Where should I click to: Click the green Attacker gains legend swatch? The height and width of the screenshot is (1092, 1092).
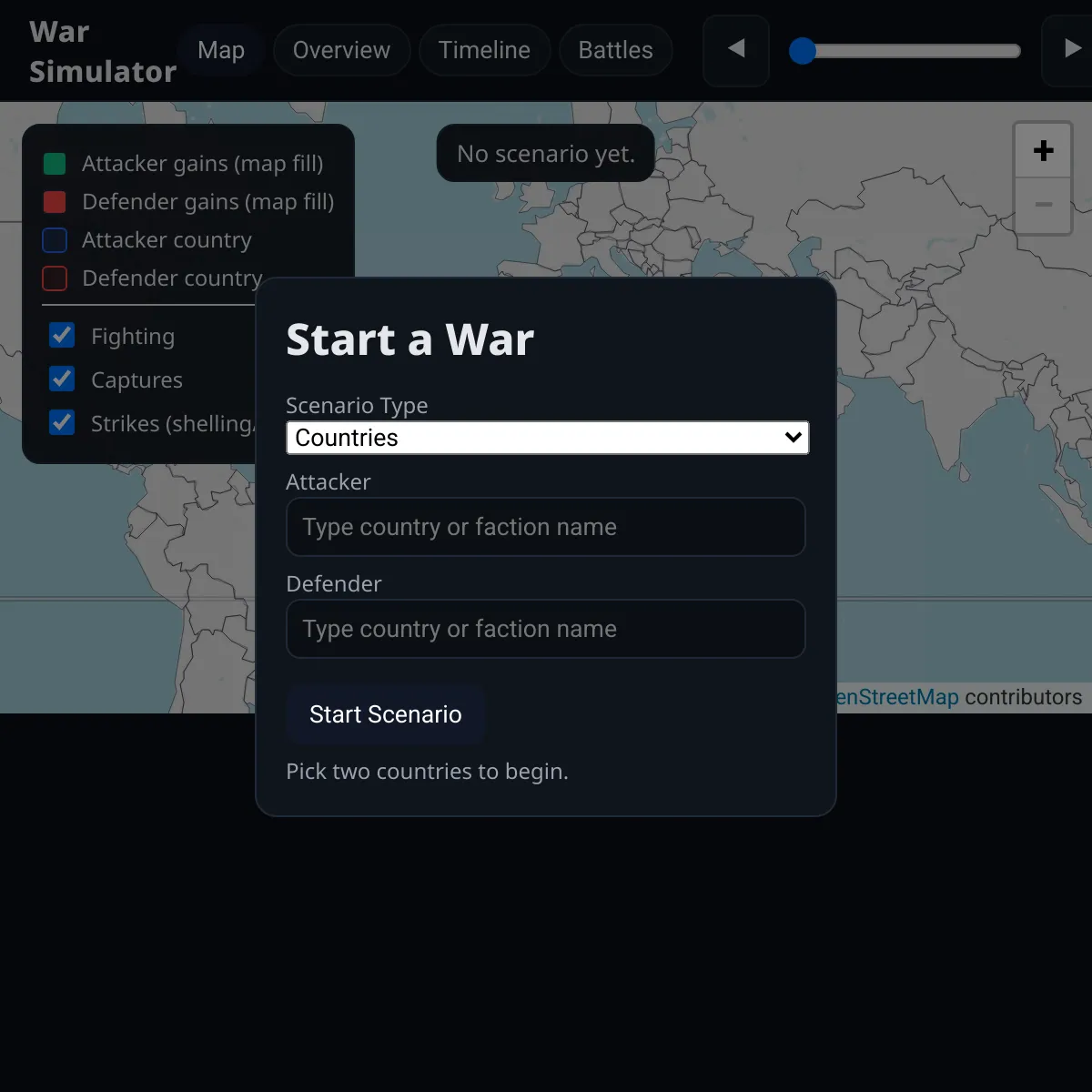click(x=55, y=164)
